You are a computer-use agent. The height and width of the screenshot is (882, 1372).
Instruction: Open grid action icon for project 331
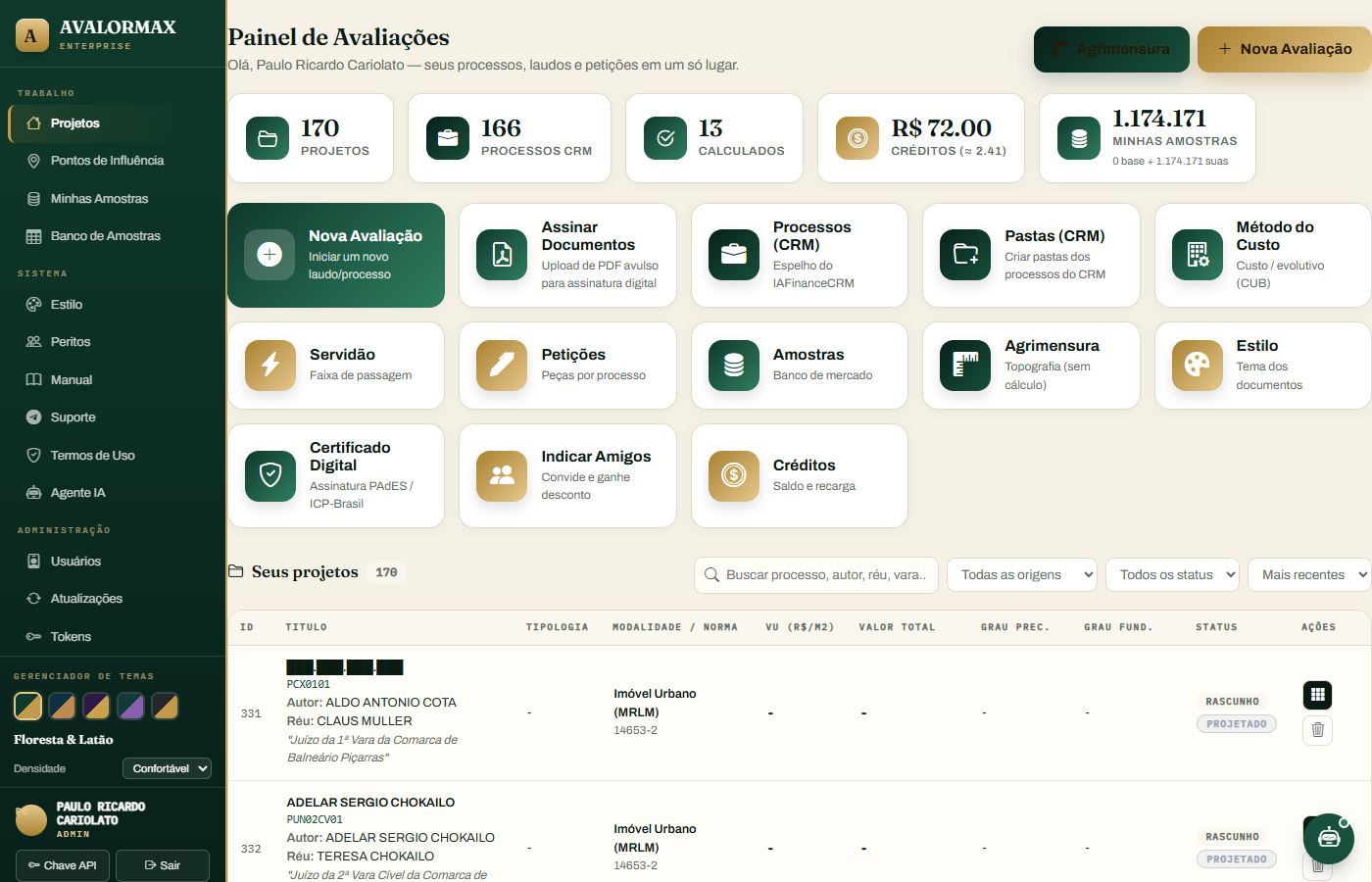(x=1318, y=695)
